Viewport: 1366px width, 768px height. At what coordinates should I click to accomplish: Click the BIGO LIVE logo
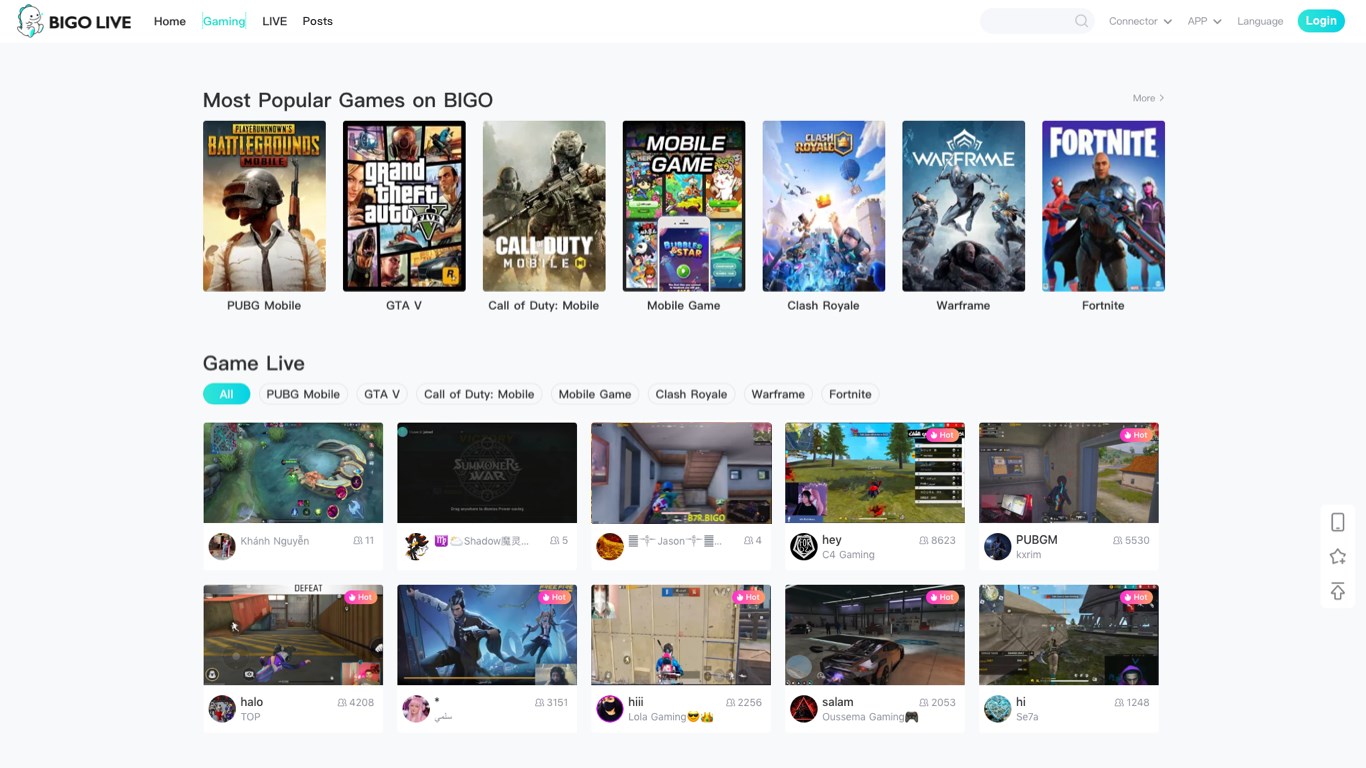coord(72,20)
